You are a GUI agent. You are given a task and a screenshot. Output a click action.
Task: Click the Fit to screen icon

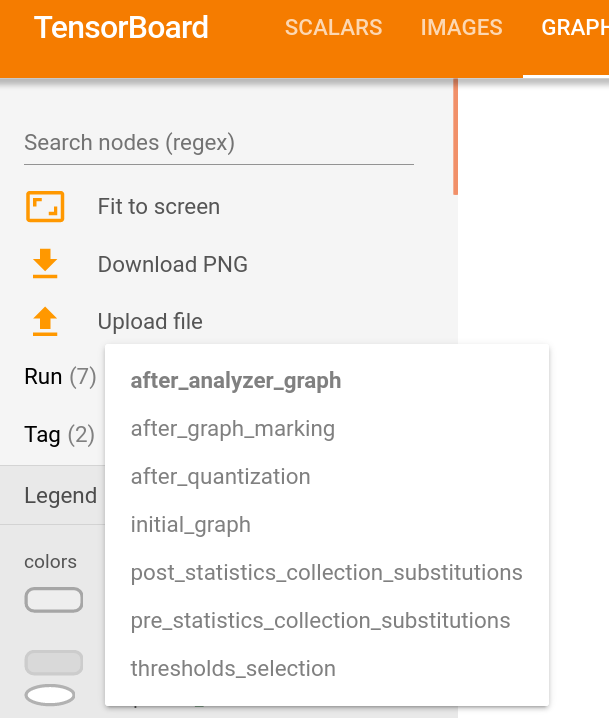[x=45, y=207]
